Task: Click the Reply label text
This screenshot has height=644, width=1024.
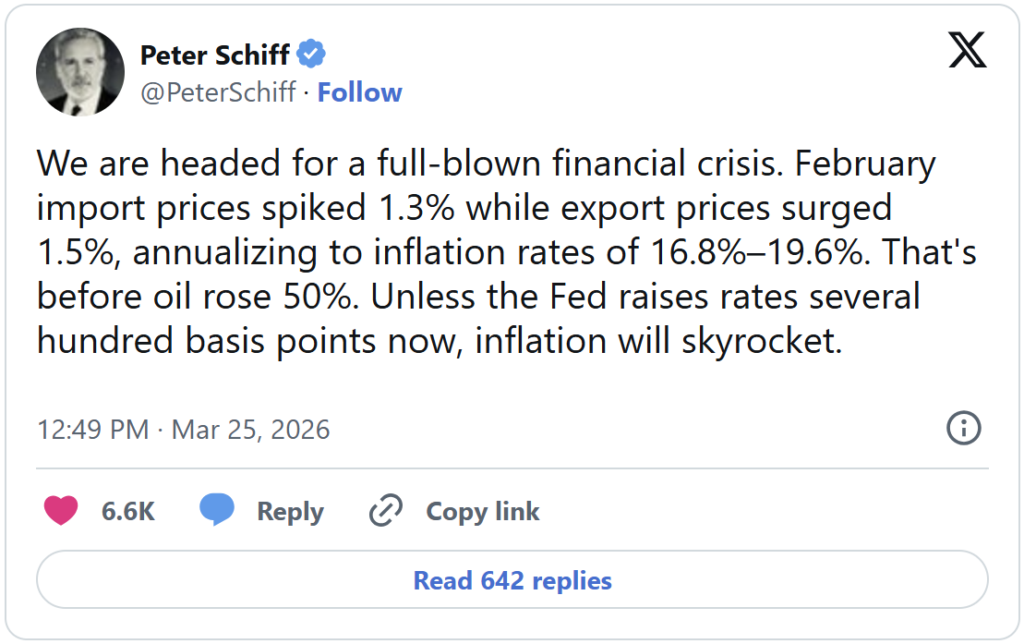Action: (x=292, y=511)
